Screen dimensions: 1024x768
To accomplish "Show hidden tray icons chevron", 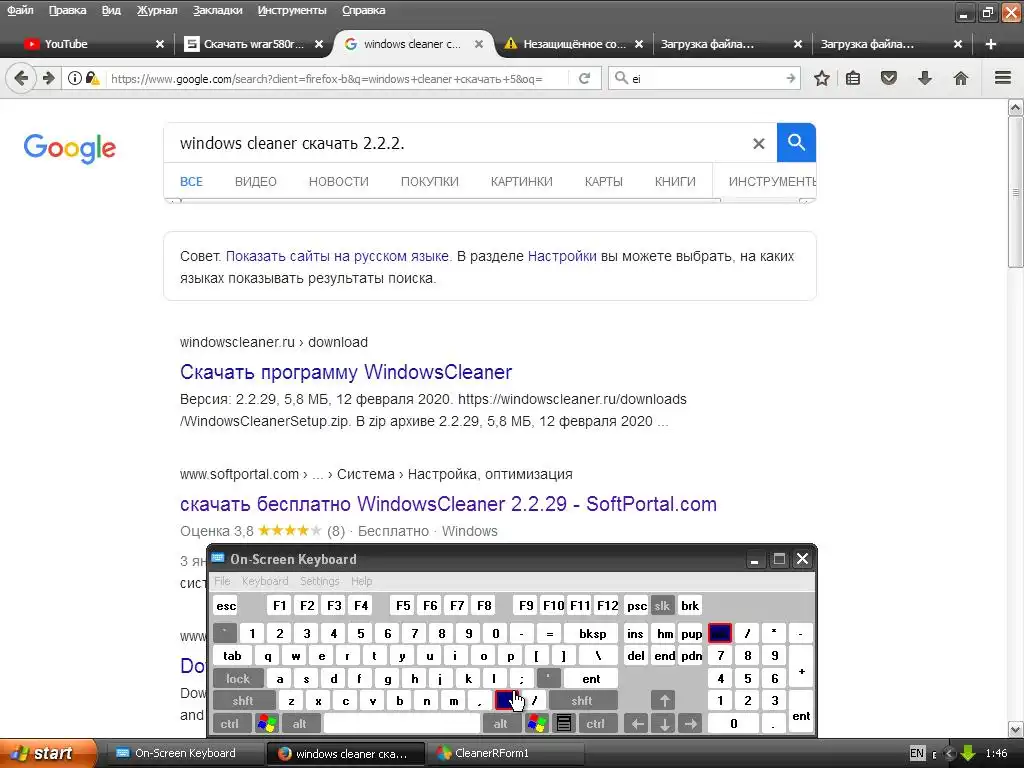I will tap(950, 754).
